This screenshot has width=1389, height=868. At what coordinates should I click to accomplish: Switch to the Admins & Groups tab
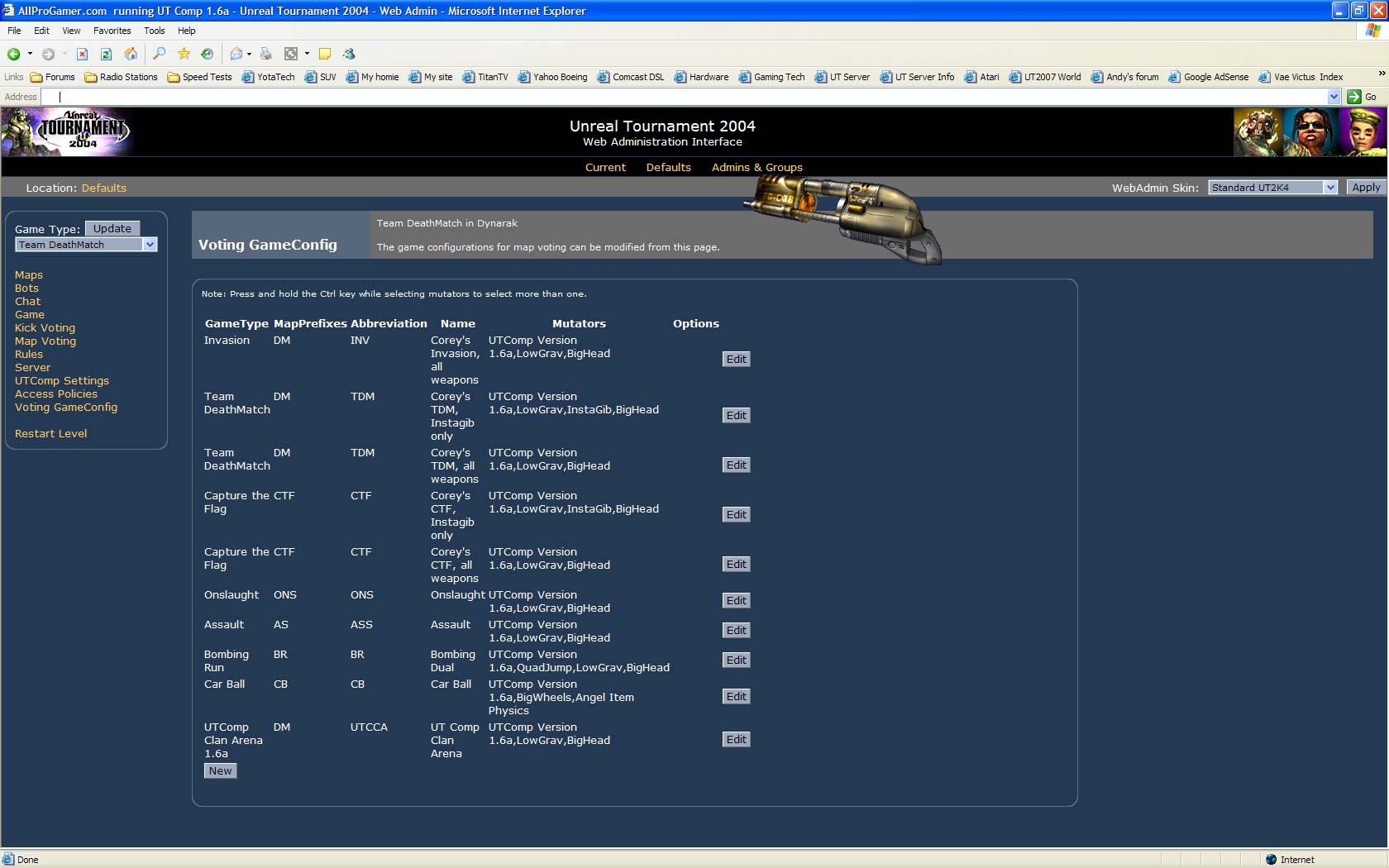pos(757,167)
